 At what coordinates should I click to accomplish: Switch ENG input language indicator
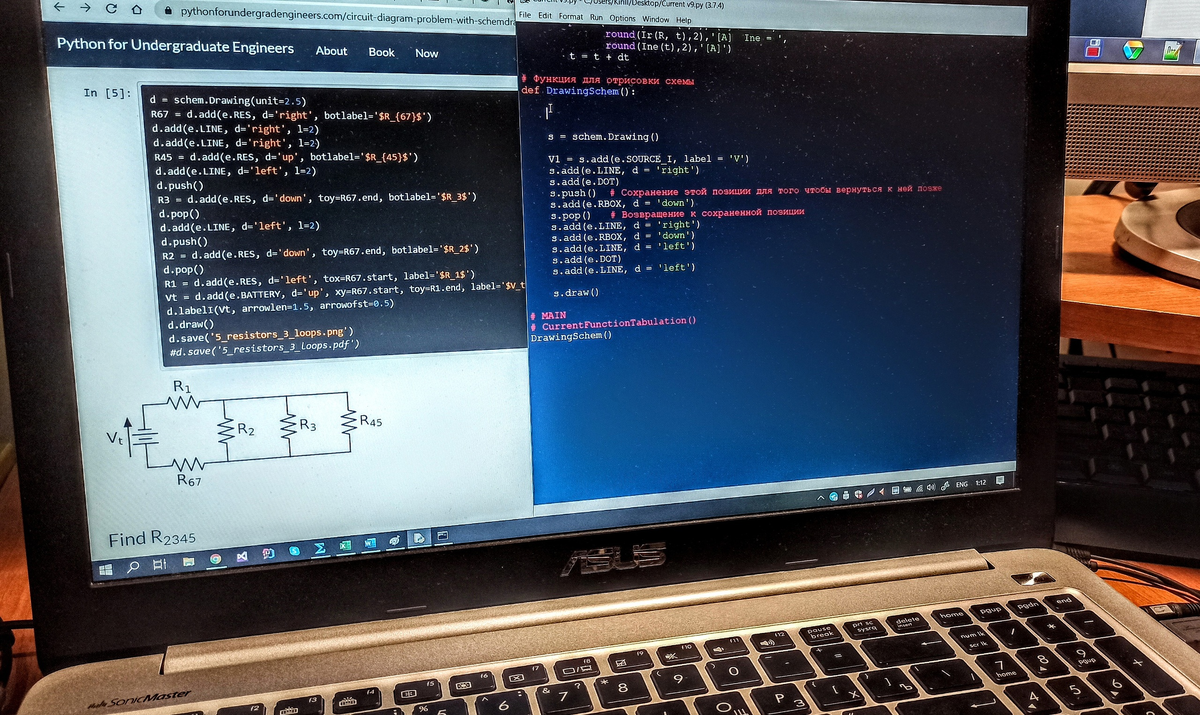(x=962, y=484)
